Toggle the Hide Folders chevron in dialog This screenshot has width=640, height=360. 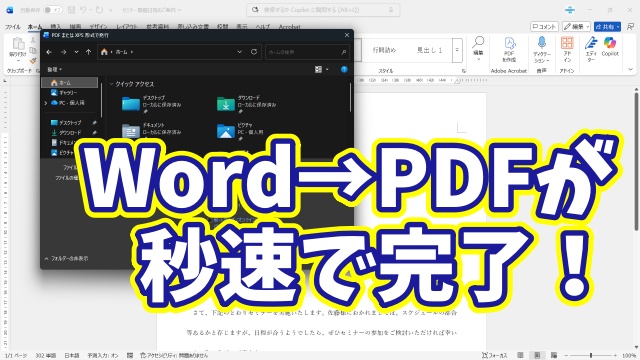tap(47, 258)
